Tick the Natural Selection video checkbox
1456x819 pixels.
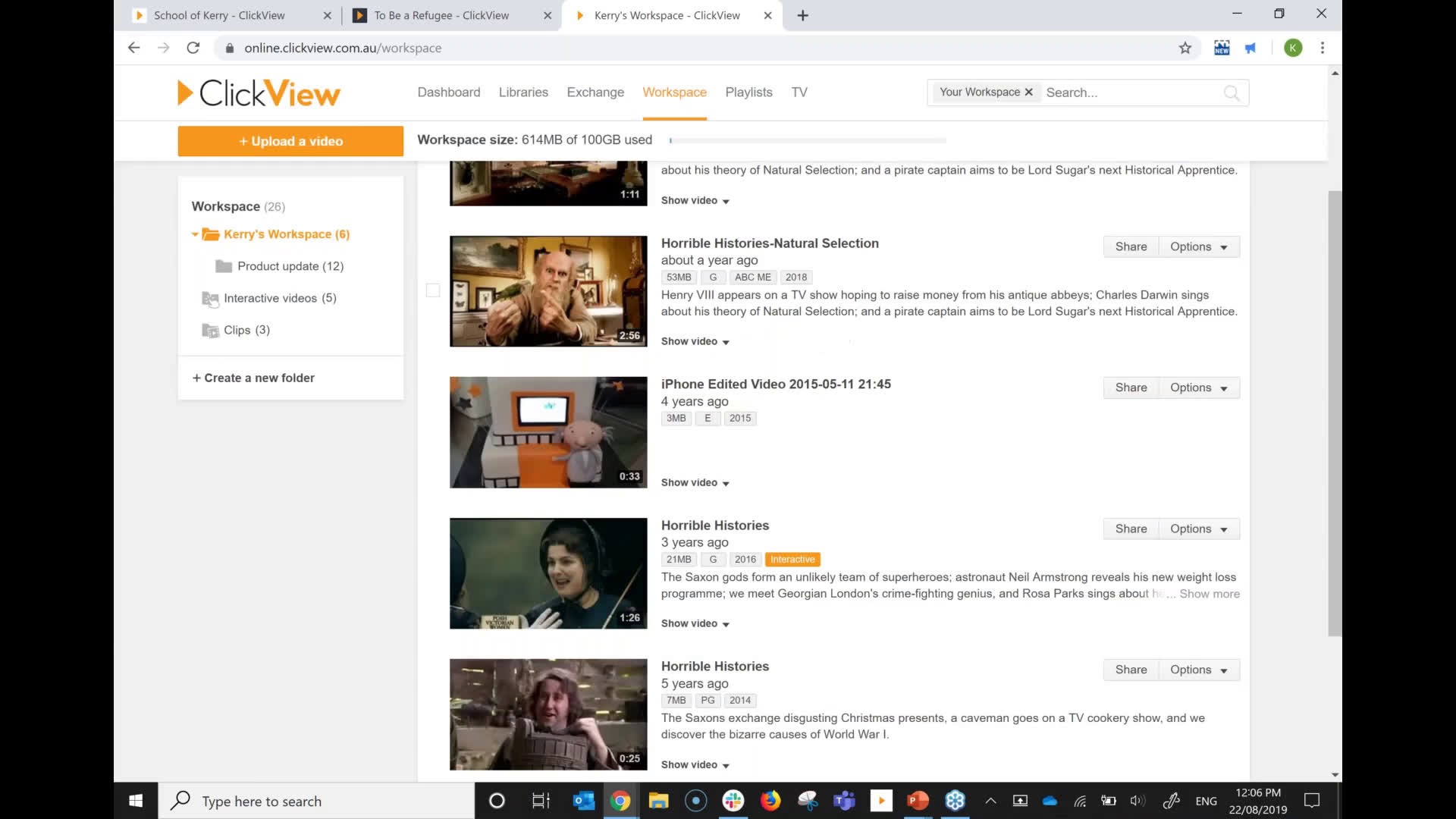[433, 290]
